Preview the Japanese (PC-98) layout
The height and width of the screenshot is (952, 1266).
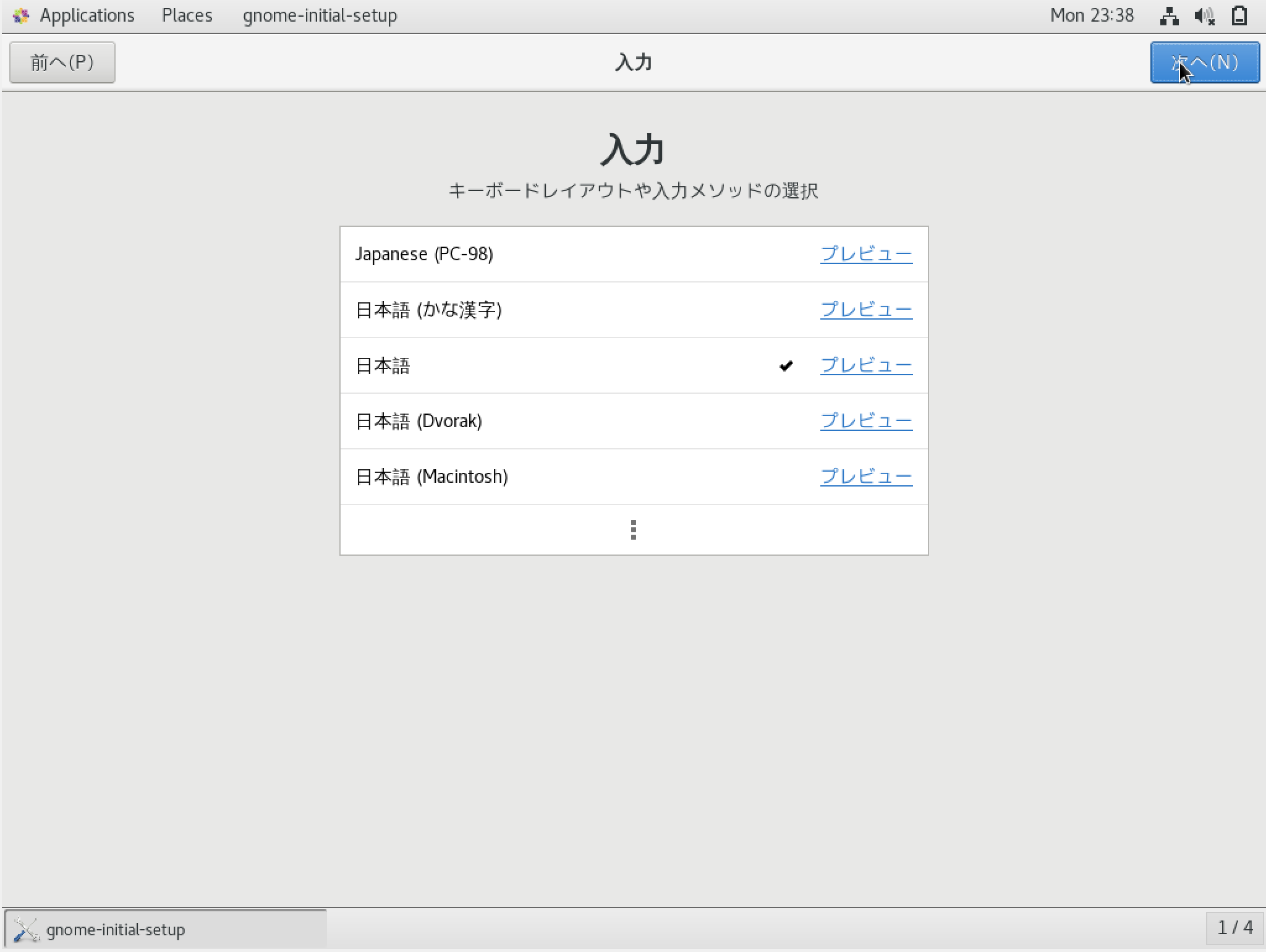pos(866,254)
